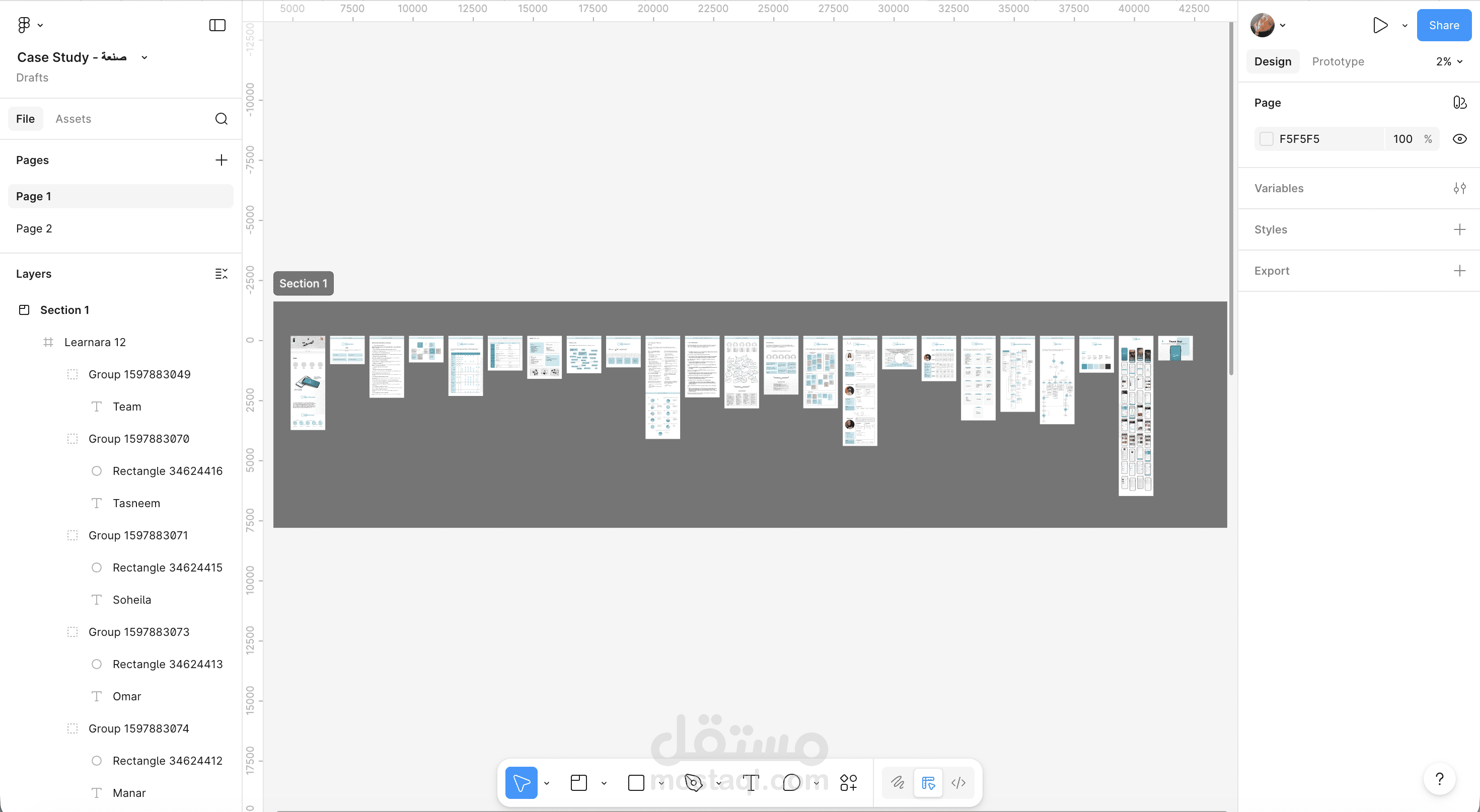Image resolution: width=1480 pixels, height=812 pixels.
Task: Switch to the Prototype tab
Action: coord(1338,61)
